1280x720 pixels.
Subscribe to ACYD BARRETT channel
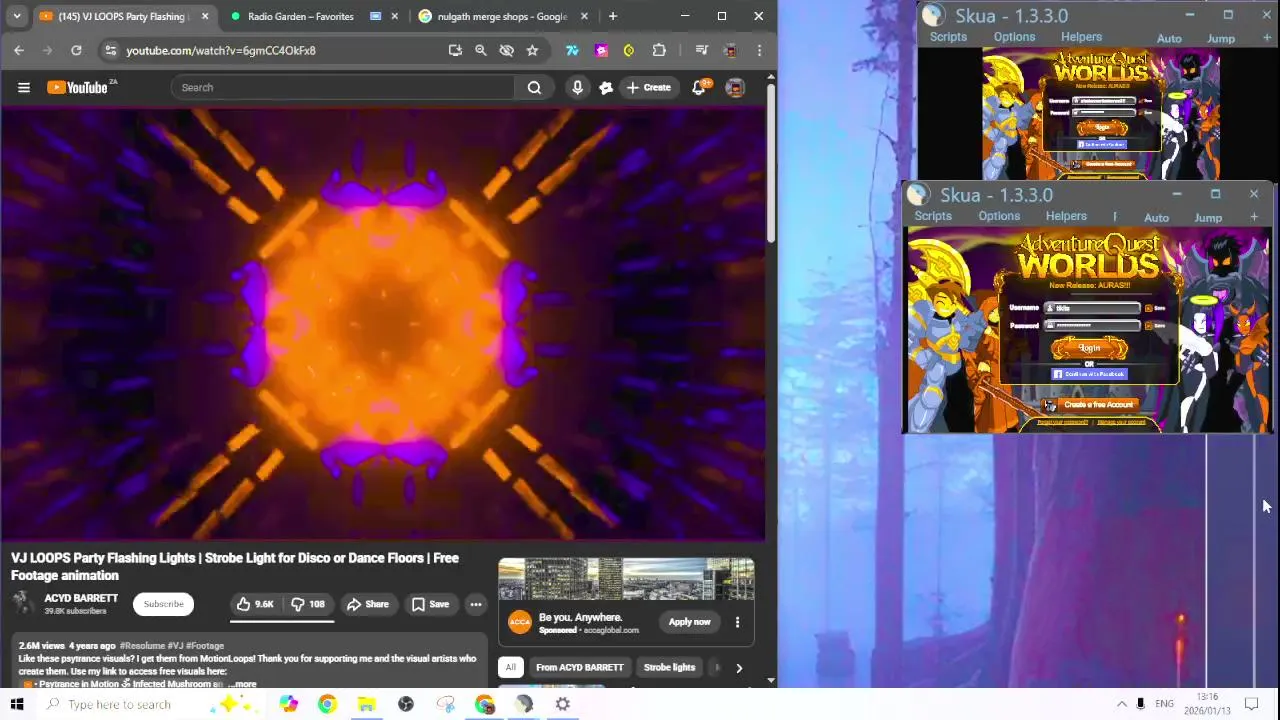point(163,604)
